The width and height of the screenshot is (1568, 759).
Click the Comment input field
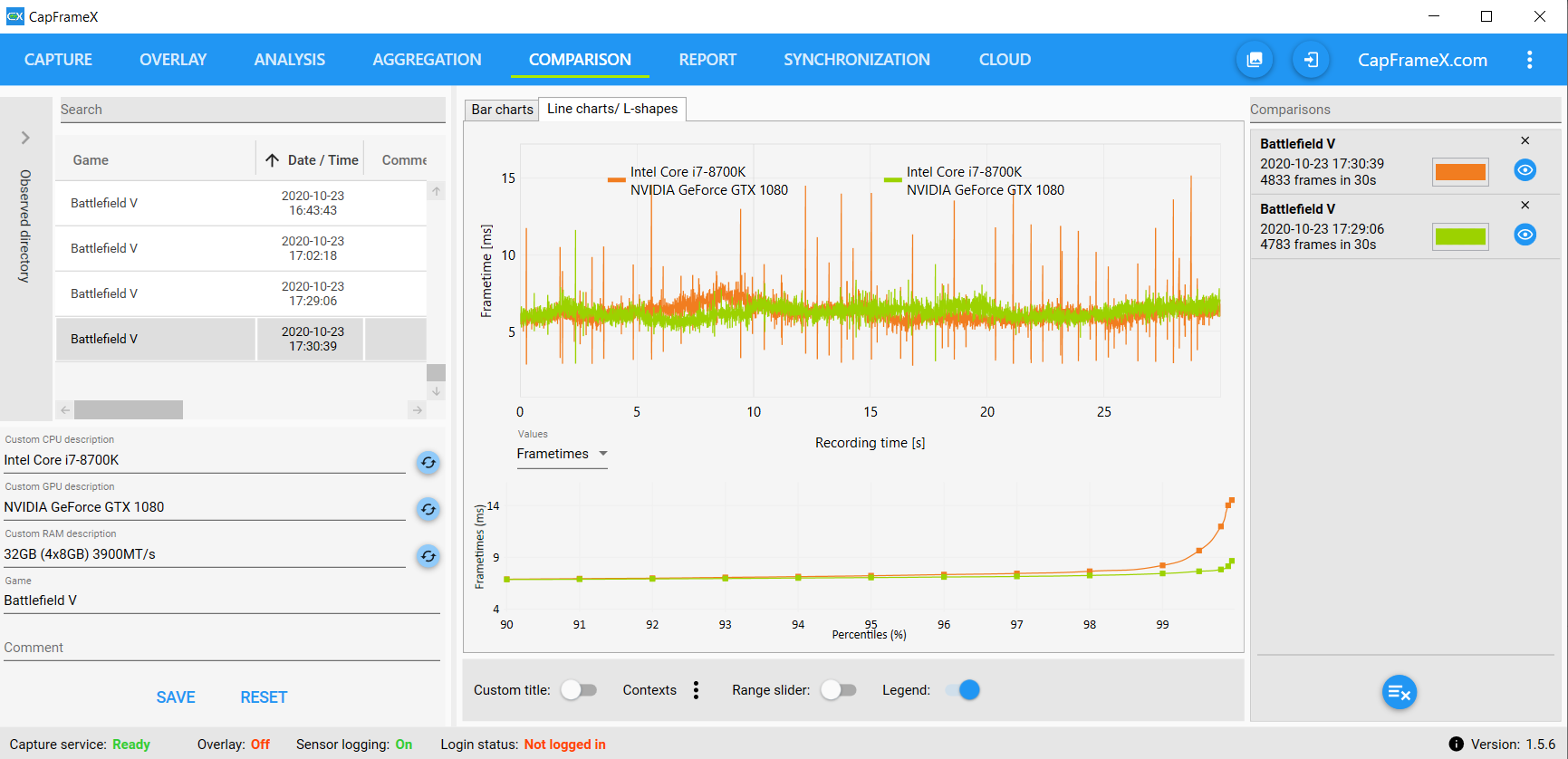(222, 648)
